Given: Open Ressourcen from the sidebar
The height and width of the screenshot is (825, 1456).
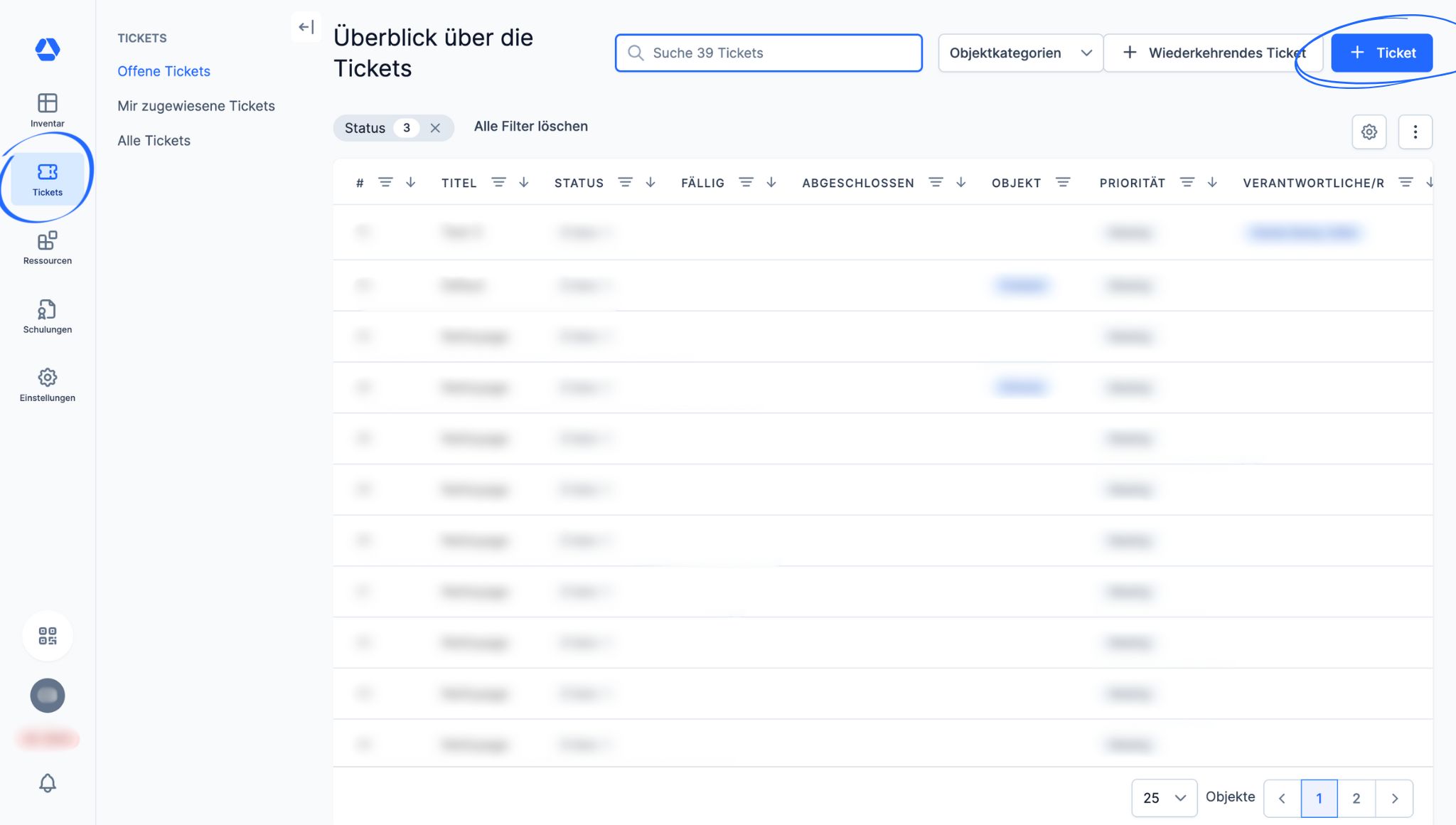Looking at the screenshot, I should (x=47, y=247).
